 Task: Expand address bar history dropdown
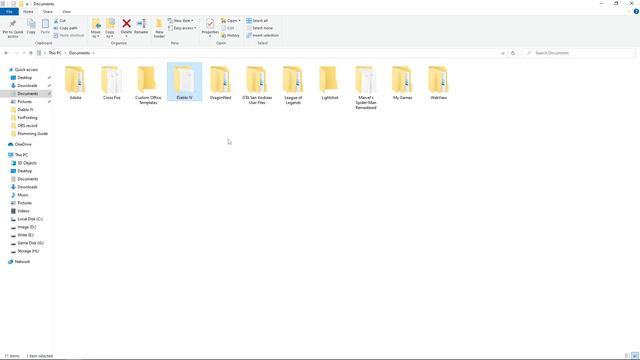pos(503,53)
